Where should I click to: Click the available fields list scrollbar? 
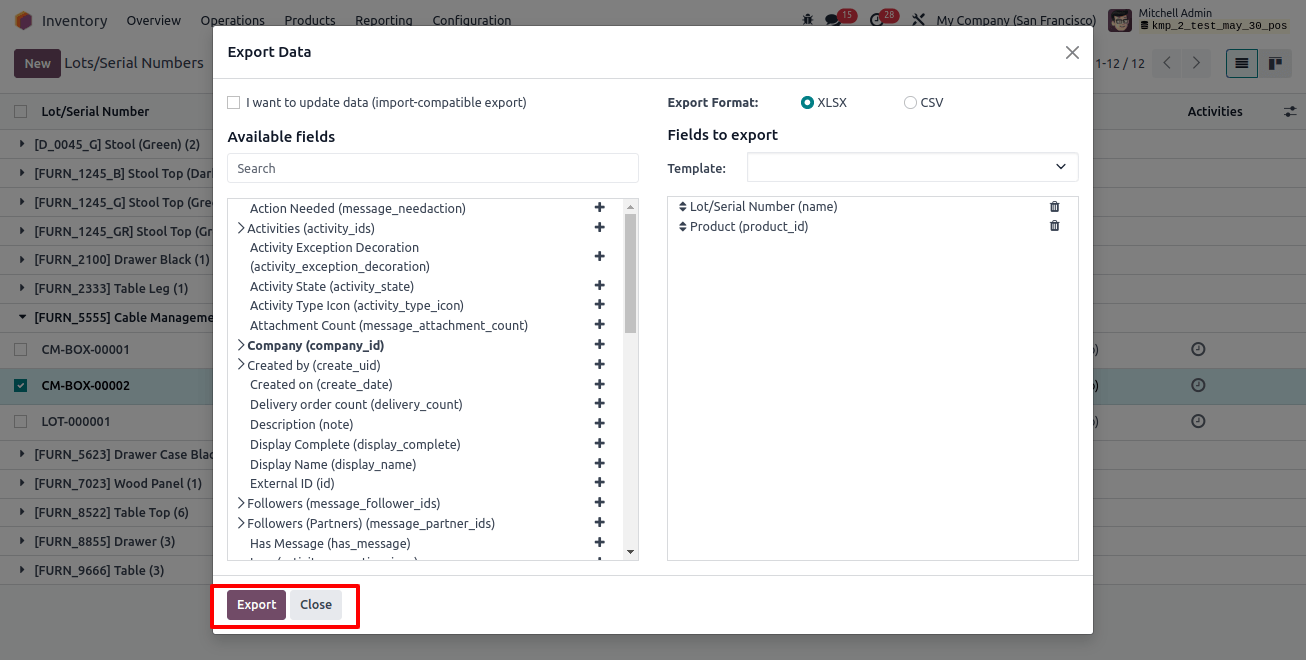pyautogui.click(x=630, y=273)
